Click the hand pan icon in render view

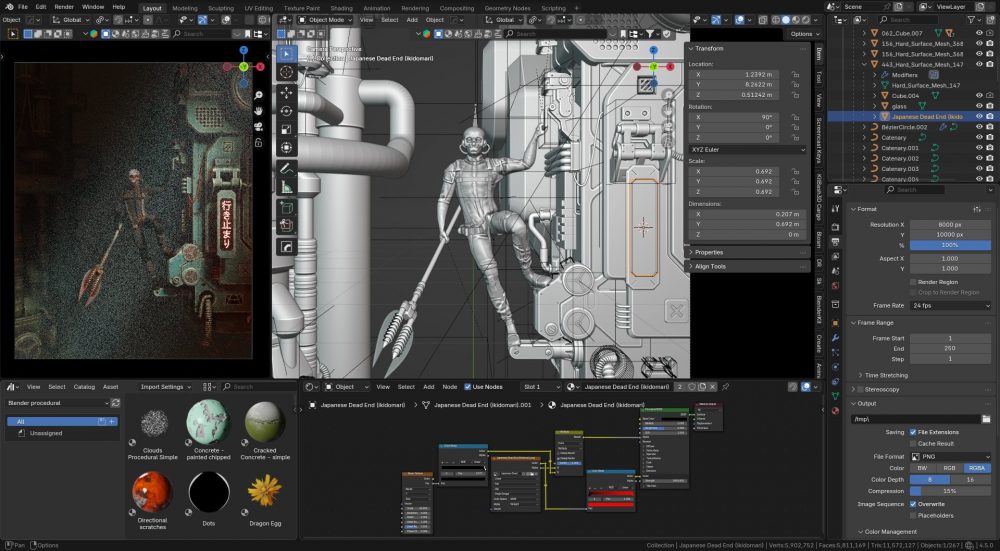(259, 110)
